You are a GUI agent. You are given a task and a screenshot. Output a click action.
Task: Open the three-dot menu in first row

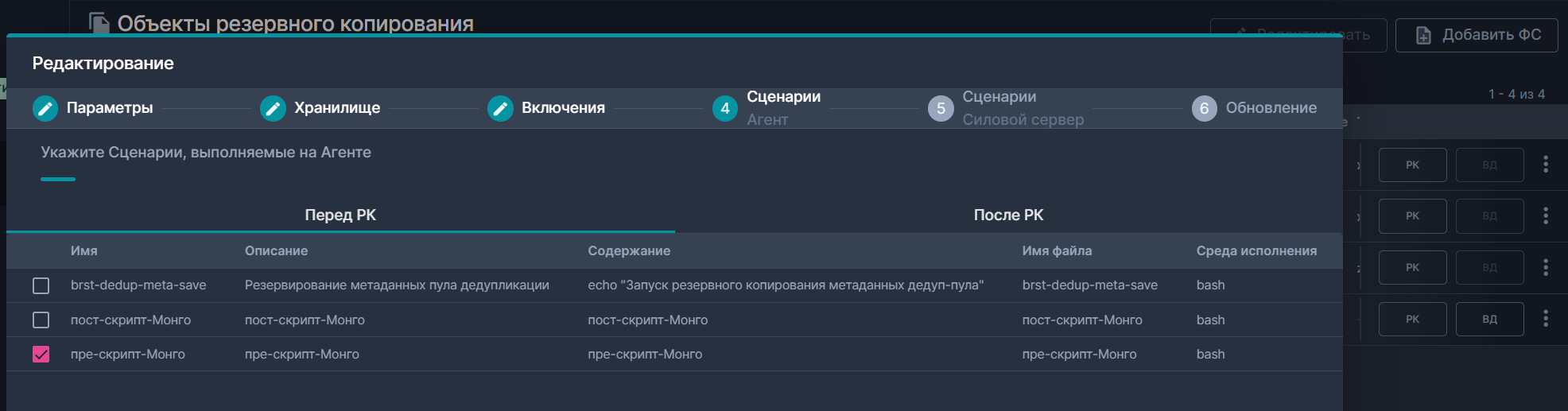point(1546,165)
